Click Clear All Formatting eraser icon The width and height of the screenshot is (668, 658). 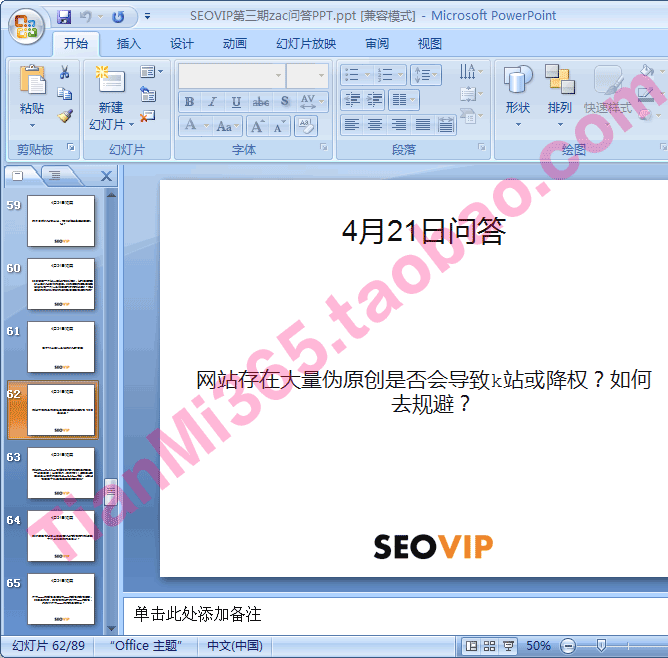click(306, 126)
